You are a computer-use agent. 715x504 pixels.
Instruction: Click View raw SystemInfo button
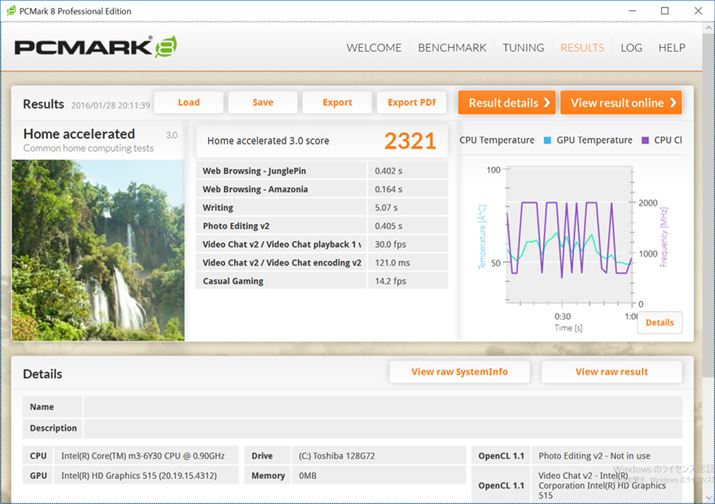[459, 372]
